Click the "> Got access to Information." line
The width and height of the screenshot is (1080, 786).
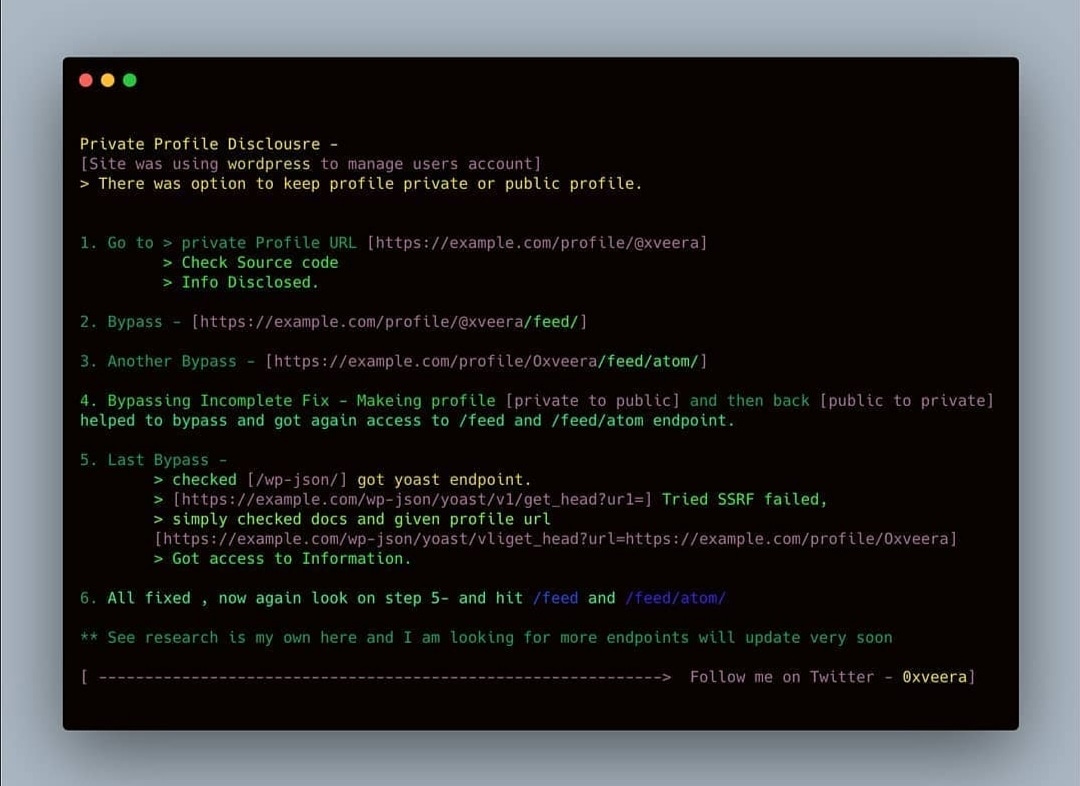[x=282, y=559]
